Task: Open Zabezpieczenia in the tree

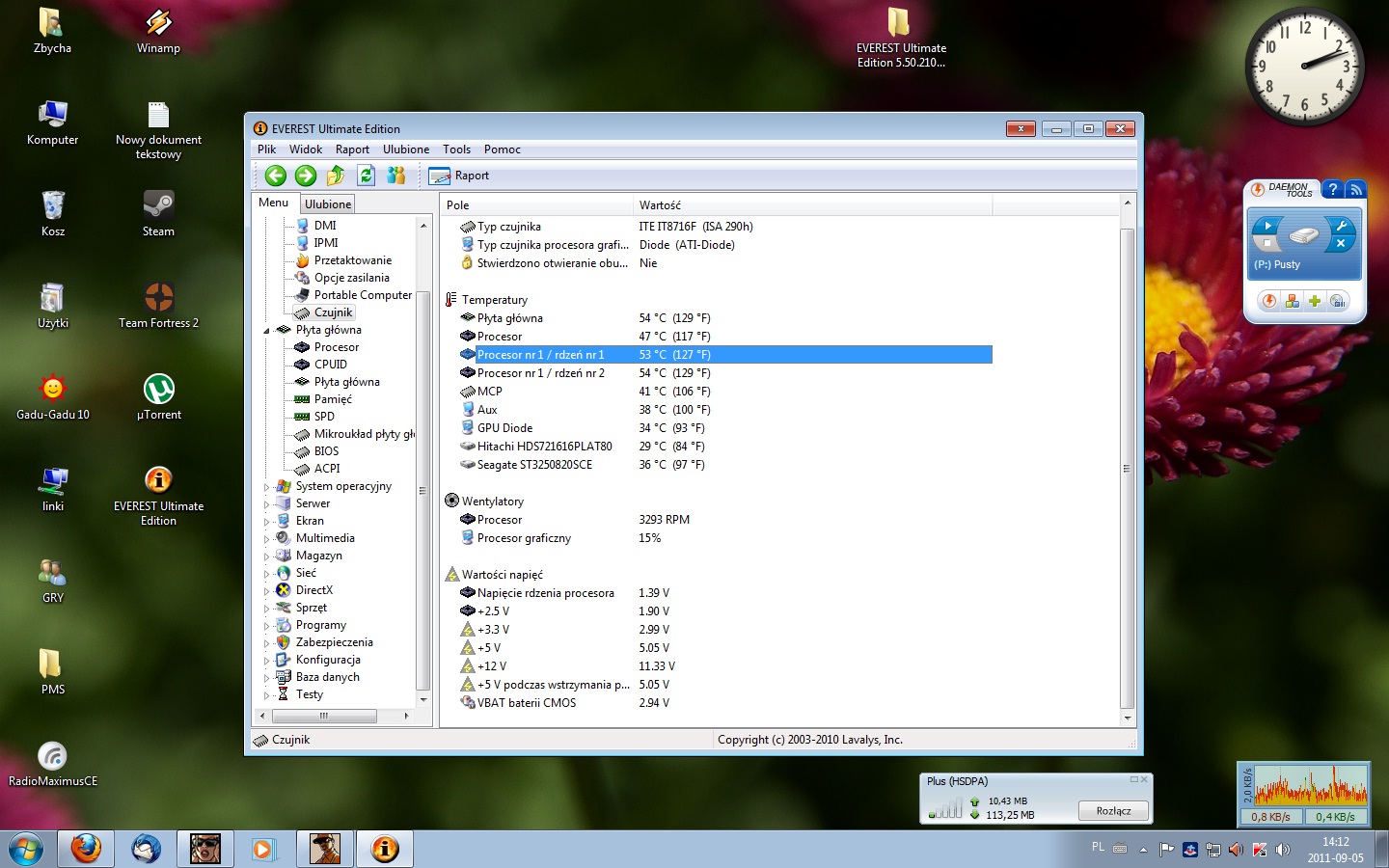Action: pyautogui.click(x=334, y=642)
